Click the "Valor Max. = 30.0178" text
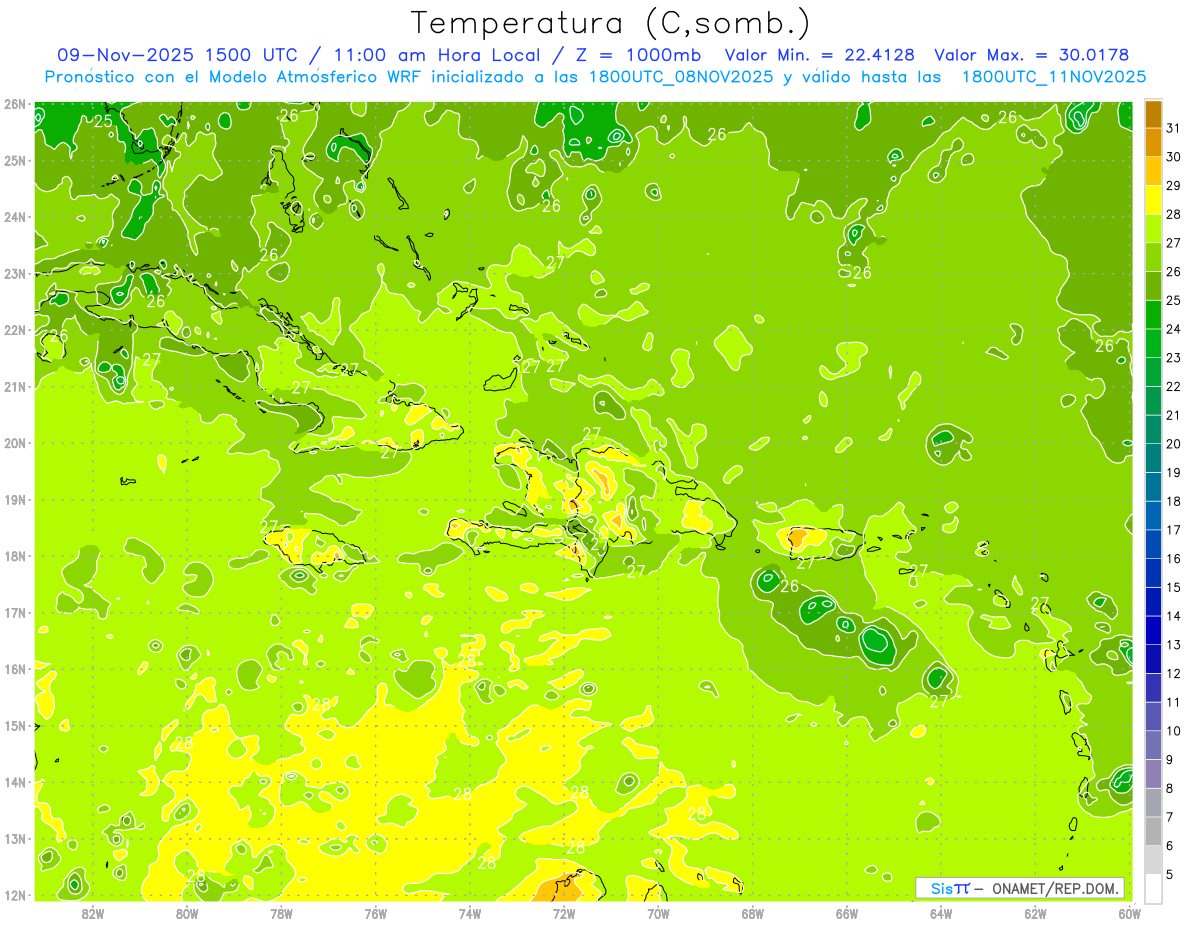The image size is (1200, 927). pos(1033,55)
